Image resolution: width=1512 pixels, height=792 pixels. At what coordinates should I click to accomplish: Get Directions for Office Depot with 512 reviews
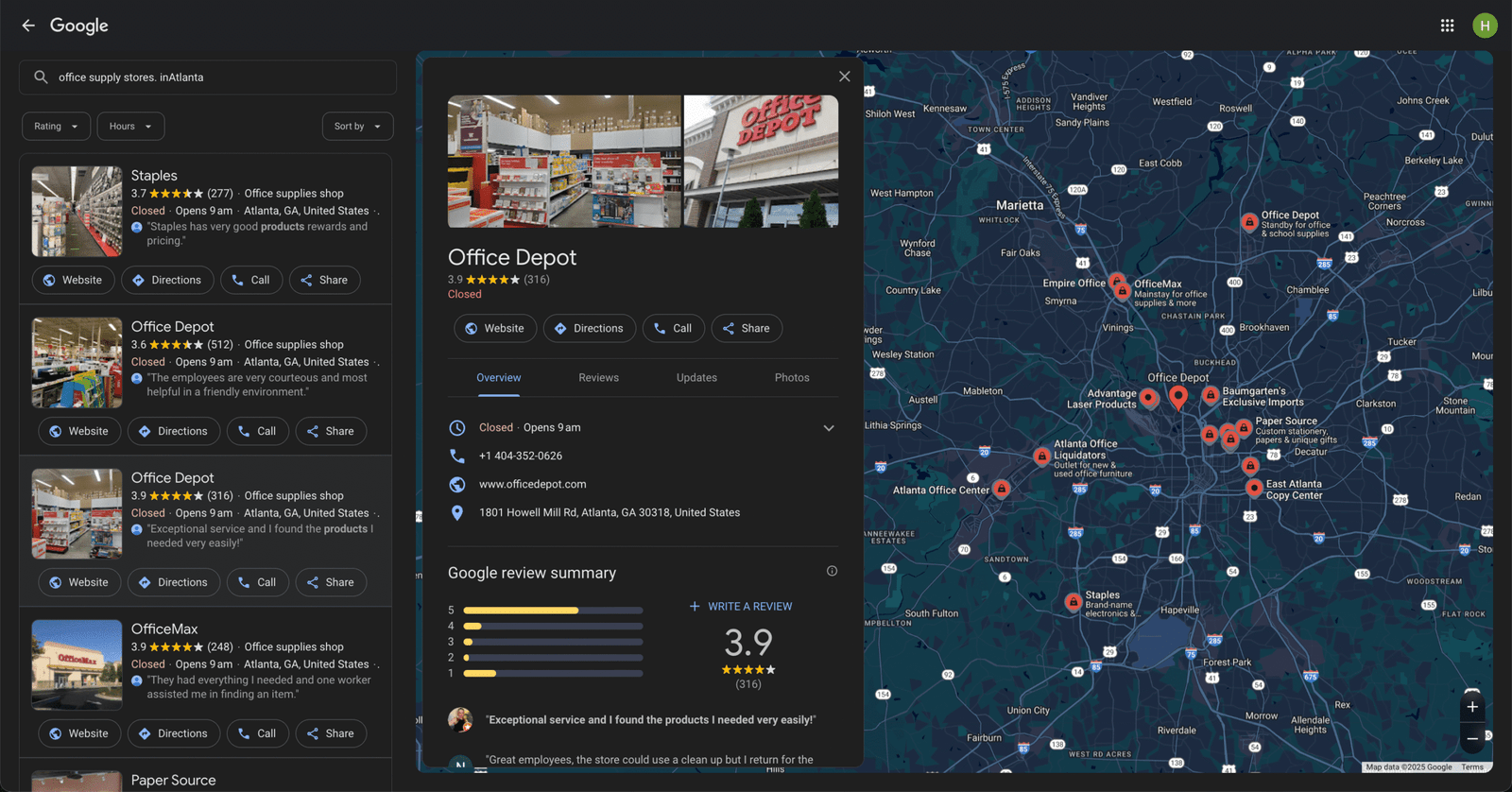[174, 431]
